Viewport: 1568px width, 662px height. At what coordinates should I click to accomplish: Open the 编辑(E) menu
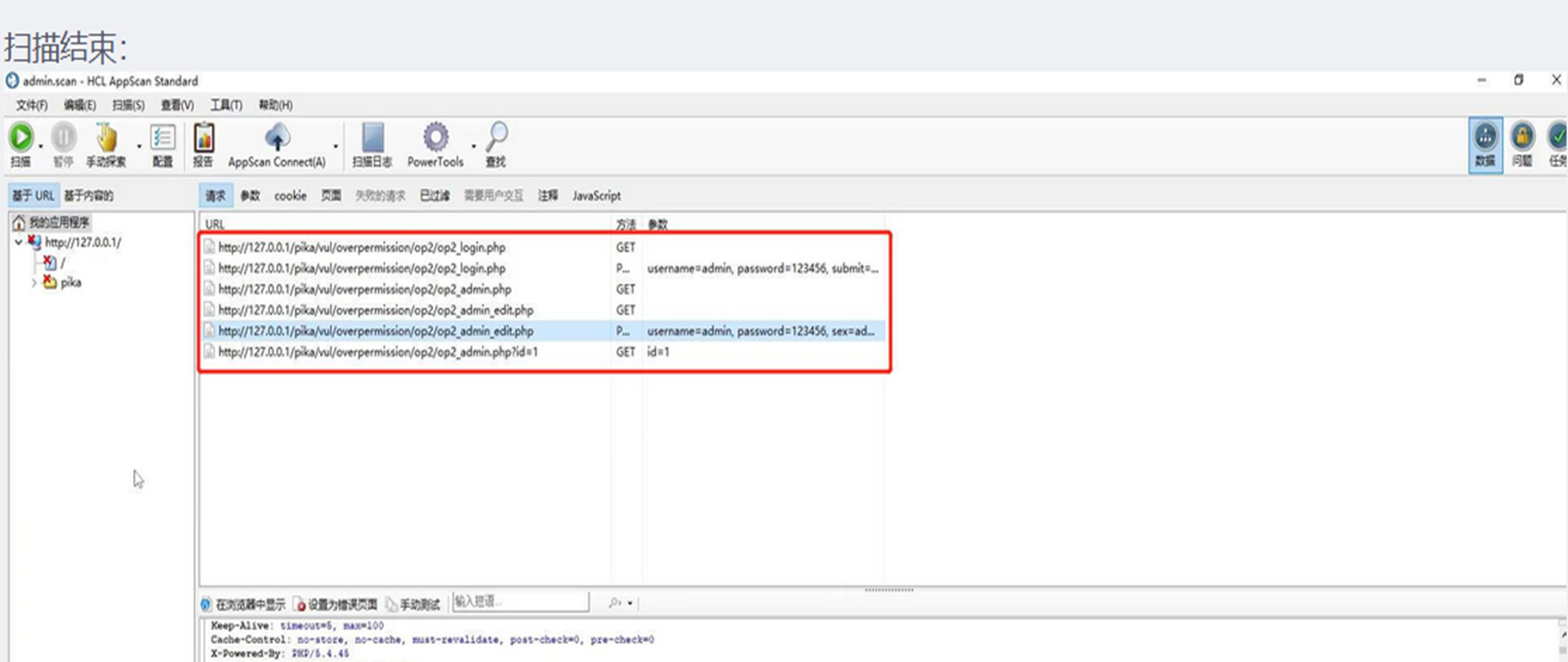tap(79, 105)
